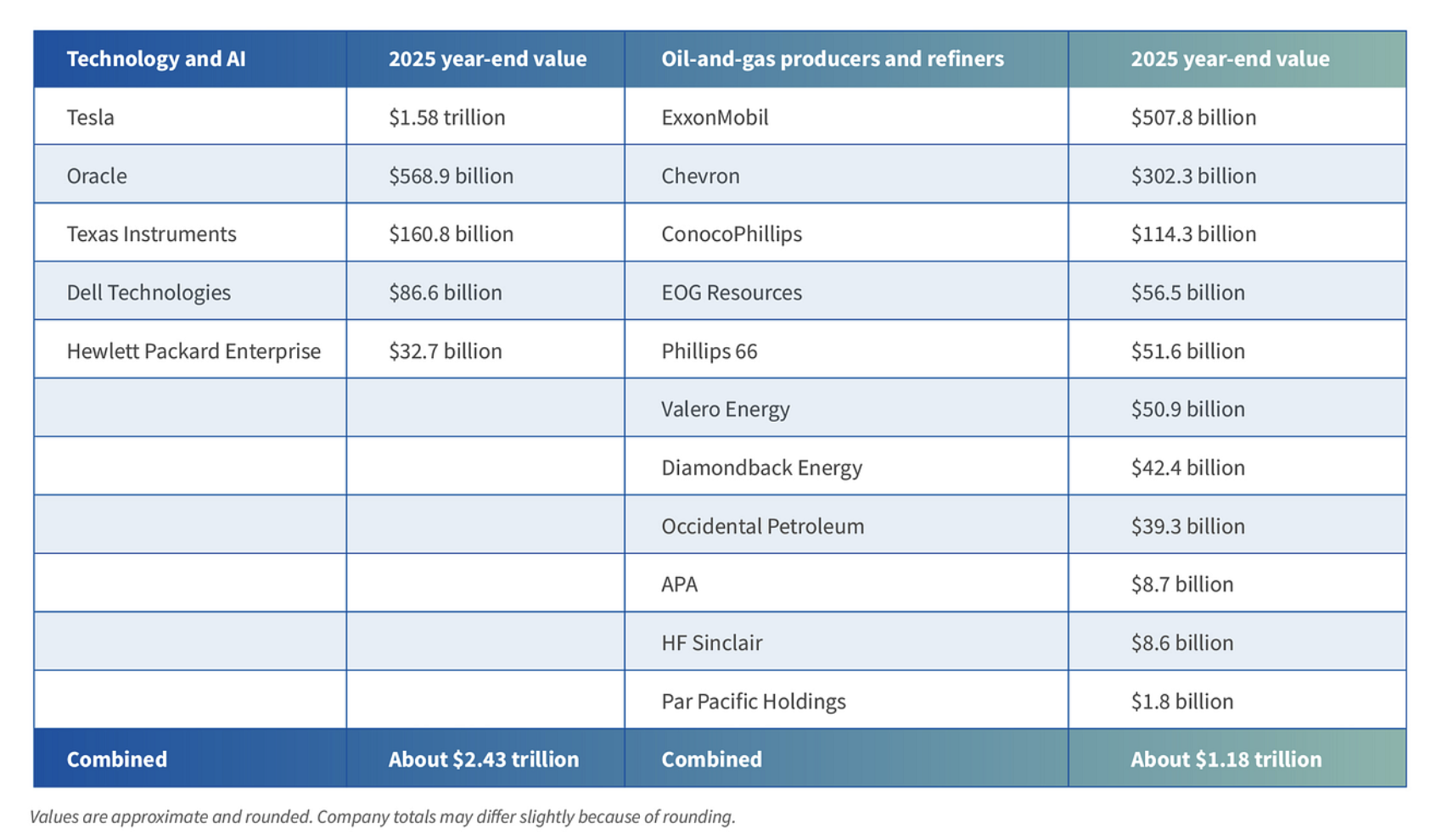Select Dell's "$86.6 billion" value
1436x840 pixels.
pos(445,292)
